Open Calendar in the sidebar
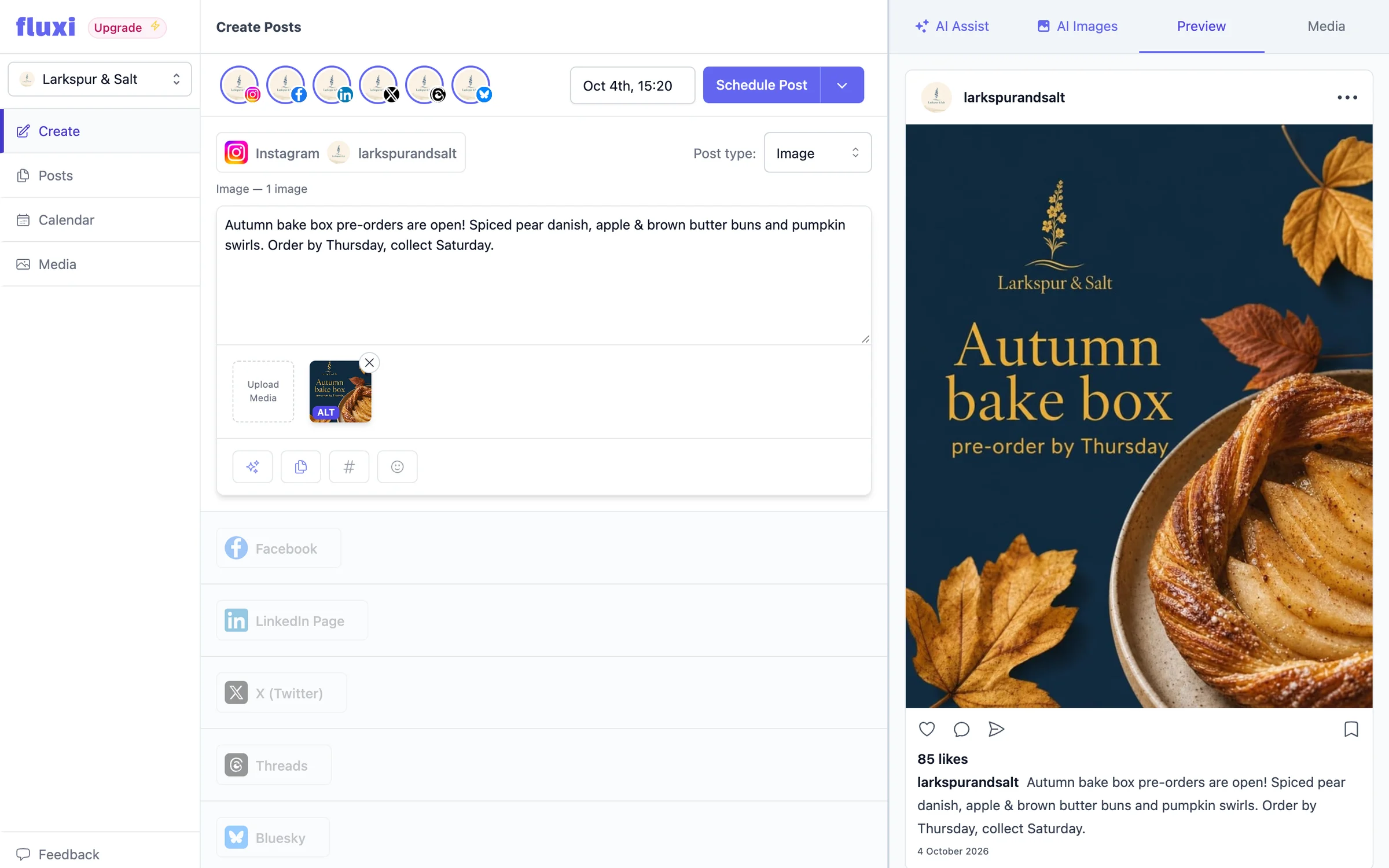The height and width of the screenshot is (868, 1389). (x=100, y=220)
